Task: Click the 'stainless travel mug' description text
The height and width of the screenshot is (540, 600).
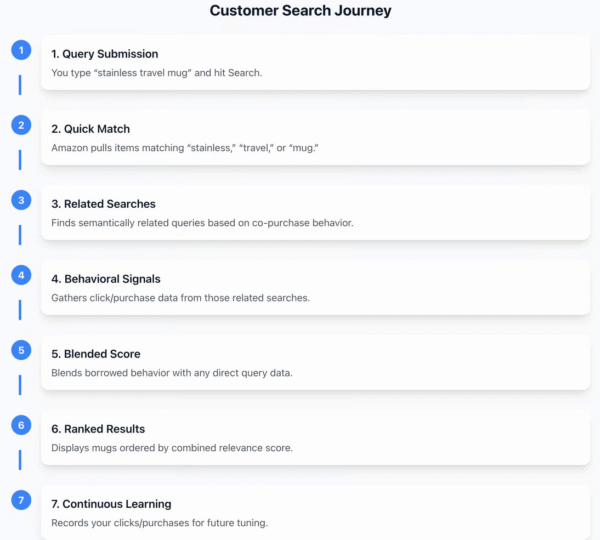Action: (x=157, y=73)
